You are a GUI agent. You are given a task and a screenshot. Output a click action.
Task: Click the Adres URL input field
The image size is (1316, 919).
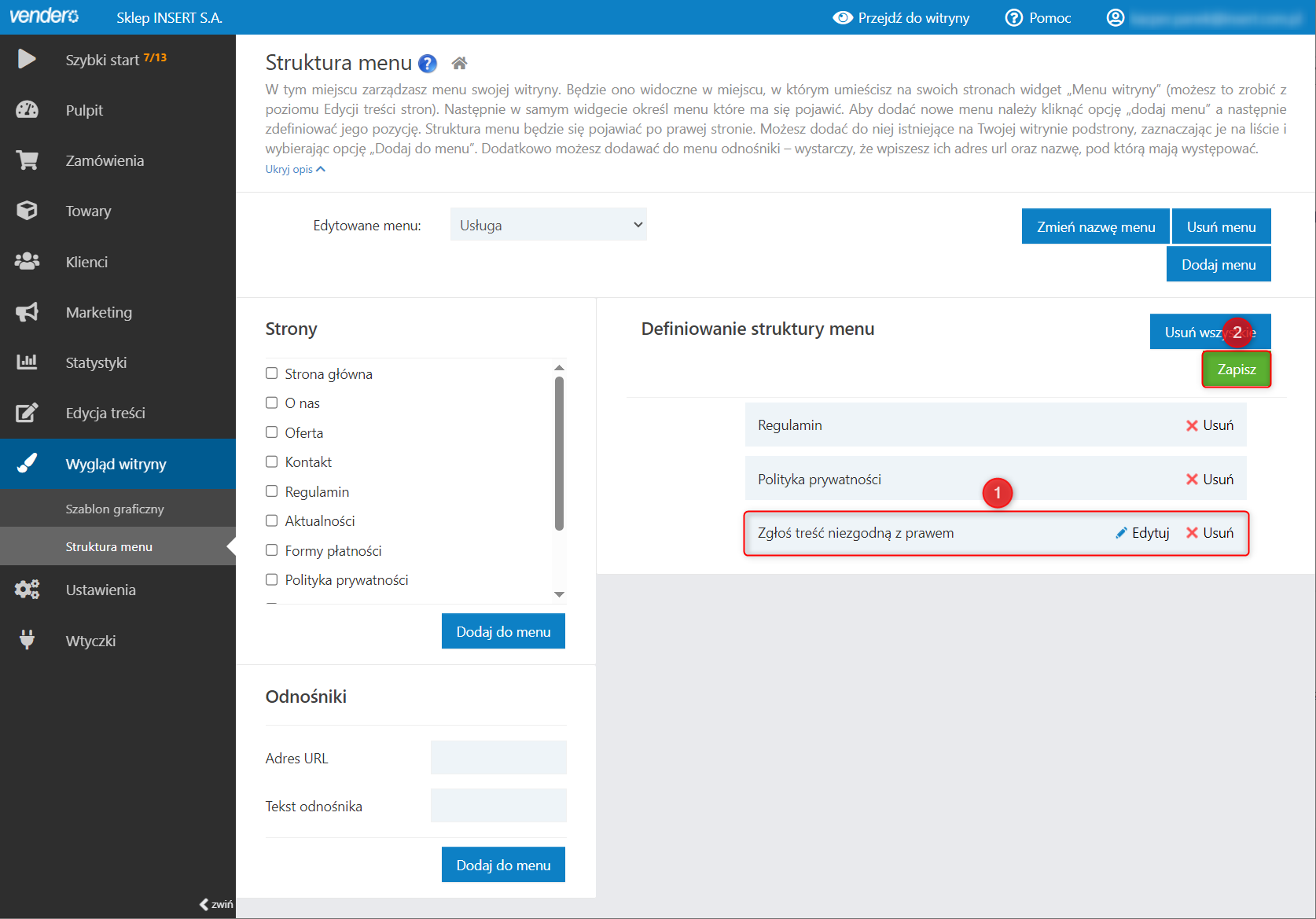click(x=498, y=758)
